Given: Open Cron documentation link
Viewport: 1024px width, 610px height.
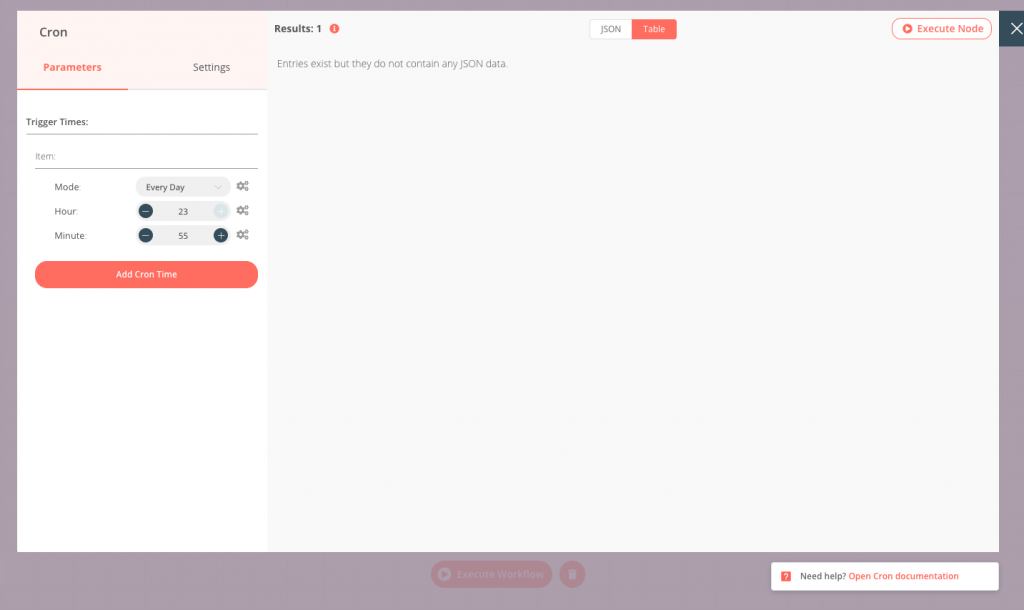Looking at the screenshot, I should 903,577.
